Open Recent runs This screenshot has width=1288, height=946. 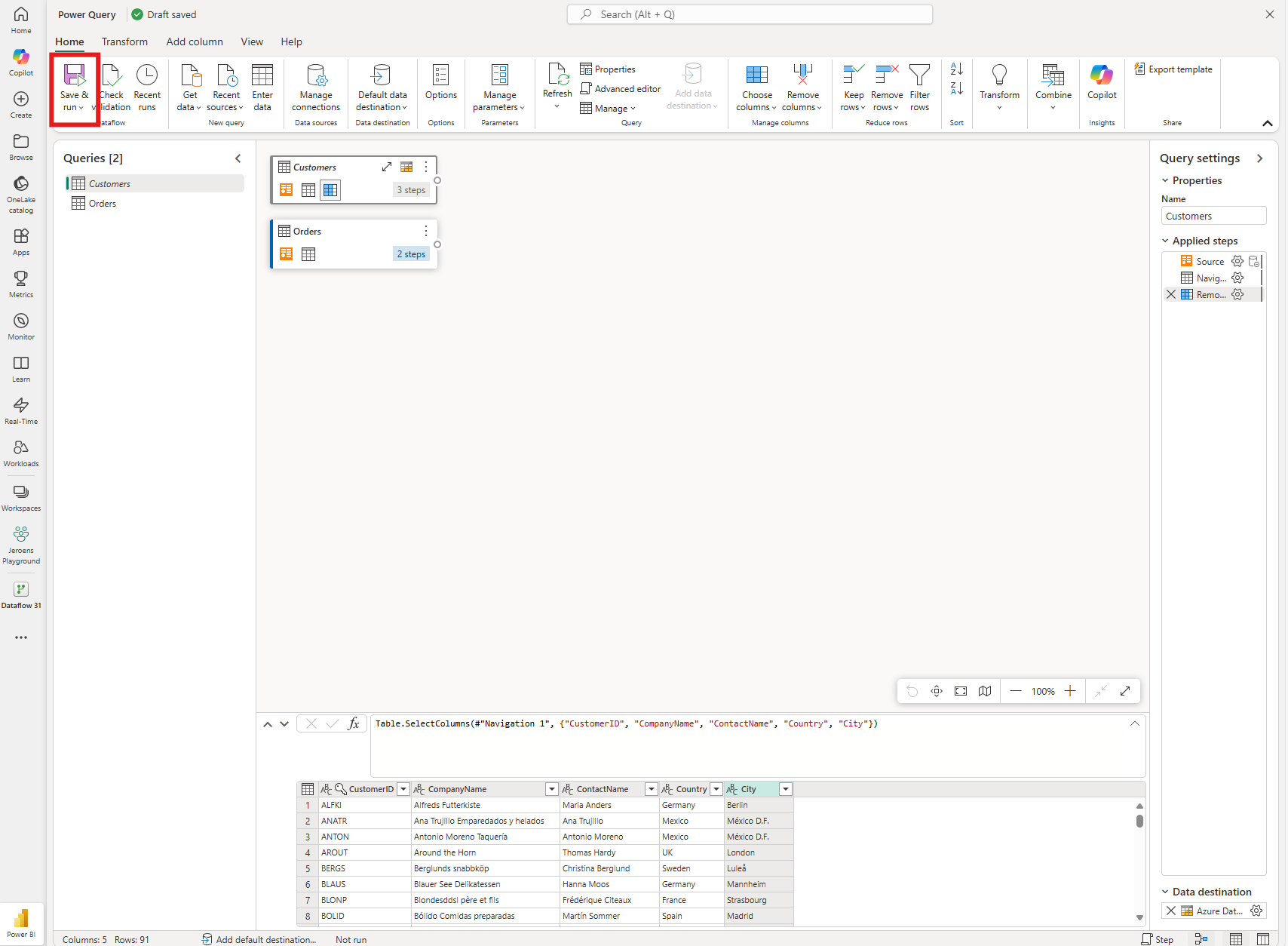[x=147, y=88]
